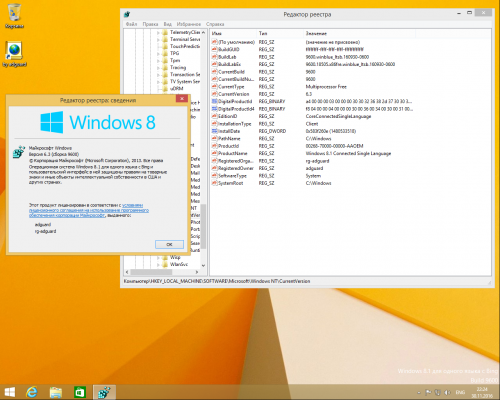Click the Registry Editor taskbar icon
This screenshot has height=400, width=500.
104,392
